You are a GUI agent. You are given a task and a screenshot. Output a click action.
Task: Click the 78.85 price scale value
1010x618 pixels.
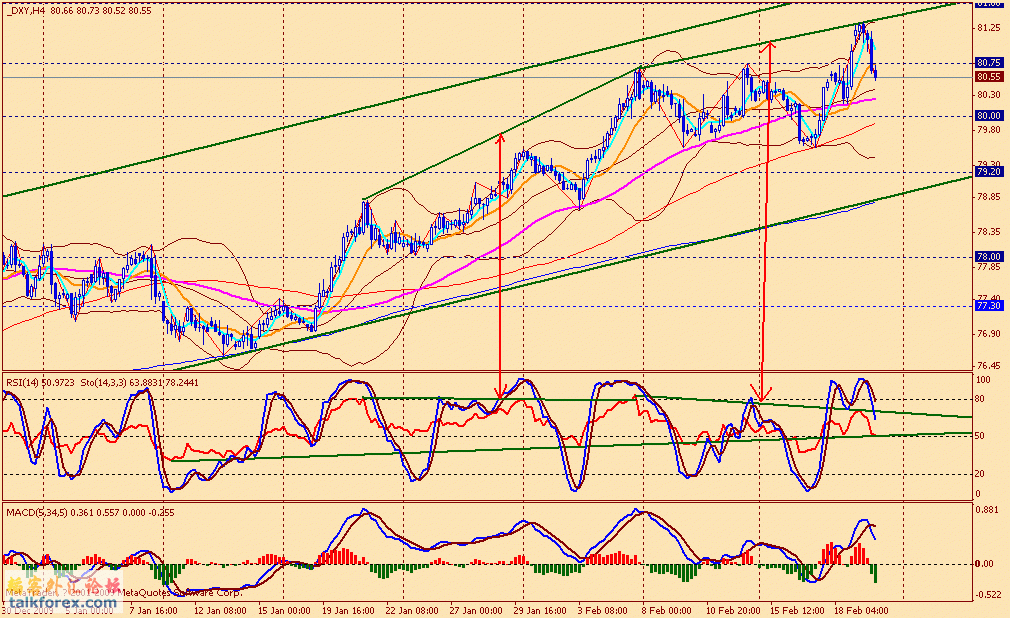pos(989,197)
